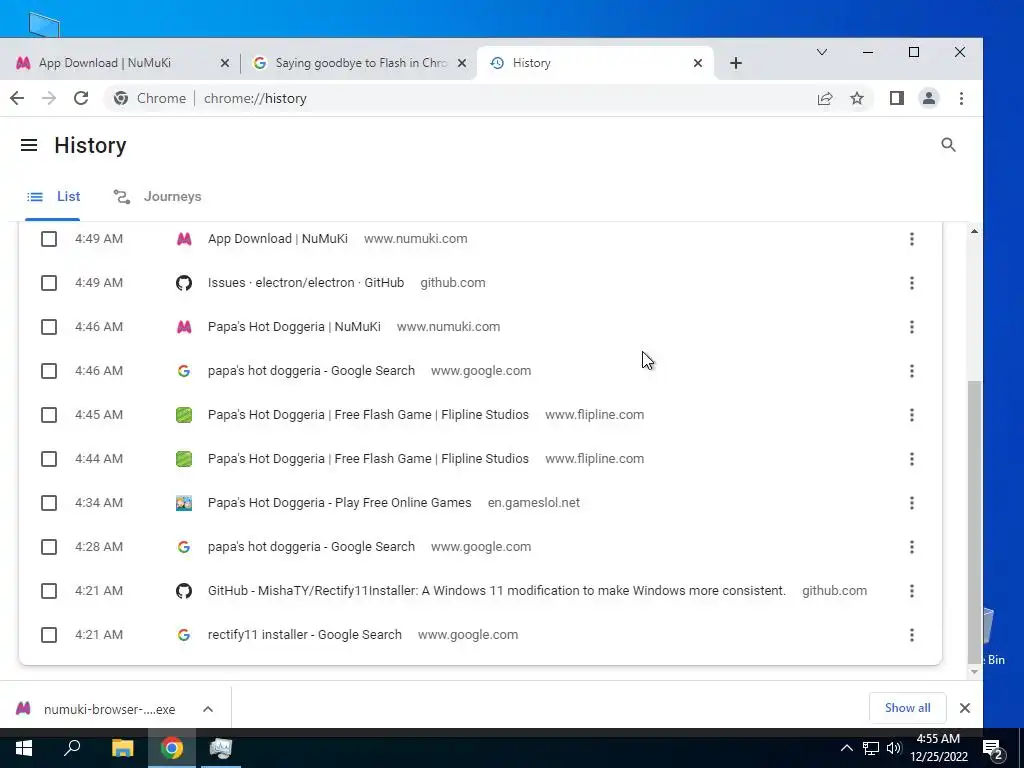Screen dimensions: 1024x768
Task: Open taskbar clock showing 4:55 AM
Action: [938, 748]
